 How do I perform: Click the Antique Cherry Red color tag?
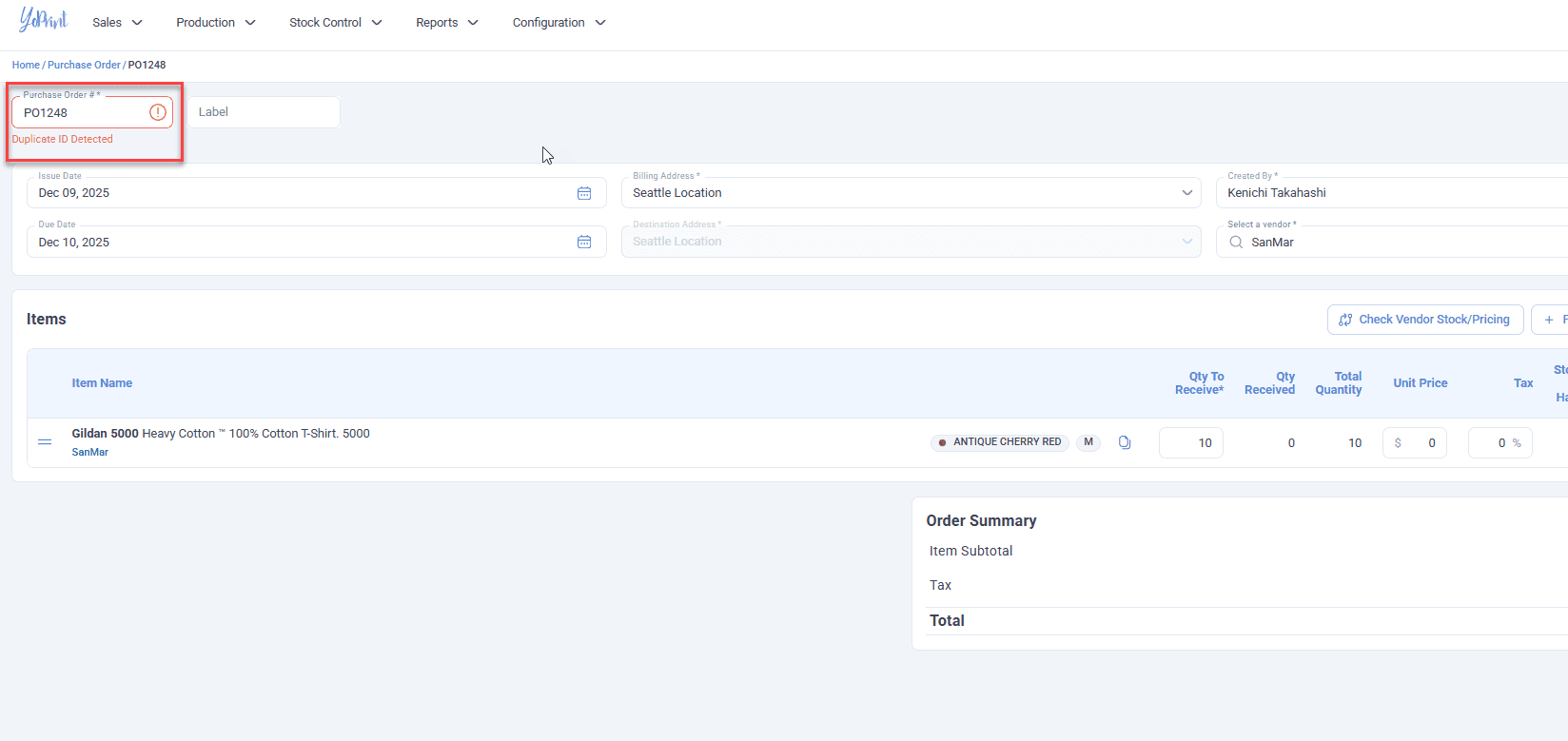(999, 442)
